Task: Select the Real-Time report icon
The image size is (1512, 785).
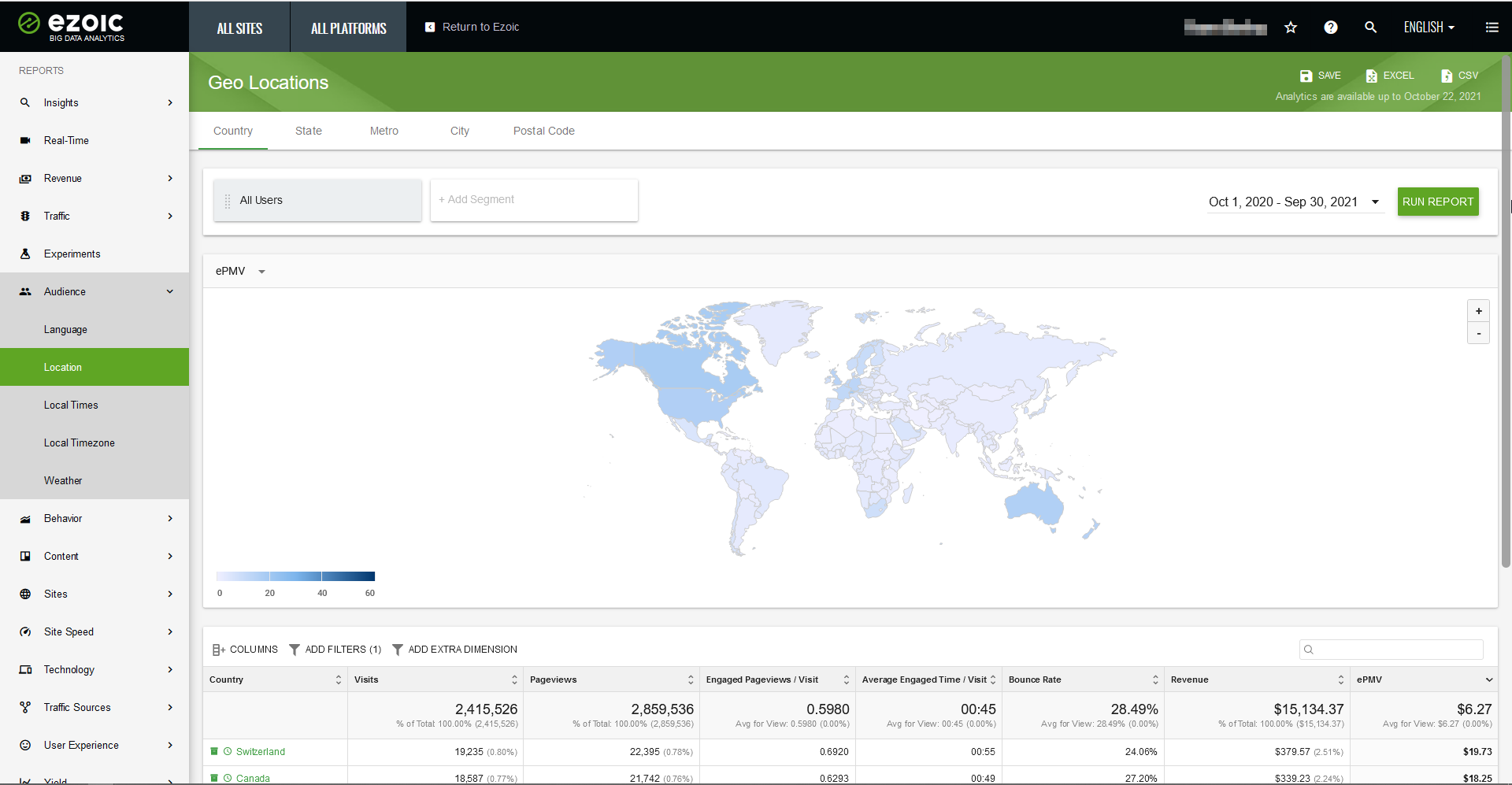Action: click(25, 140)
